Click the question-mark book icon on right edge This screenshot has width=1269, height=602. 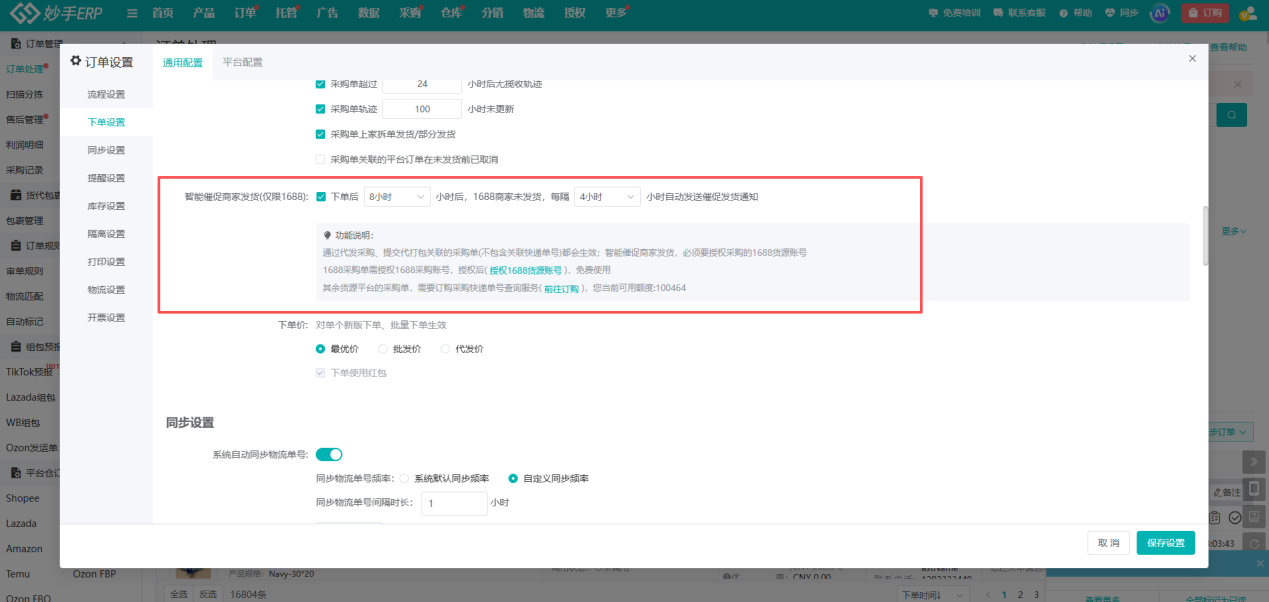(x=1253, y=517)
